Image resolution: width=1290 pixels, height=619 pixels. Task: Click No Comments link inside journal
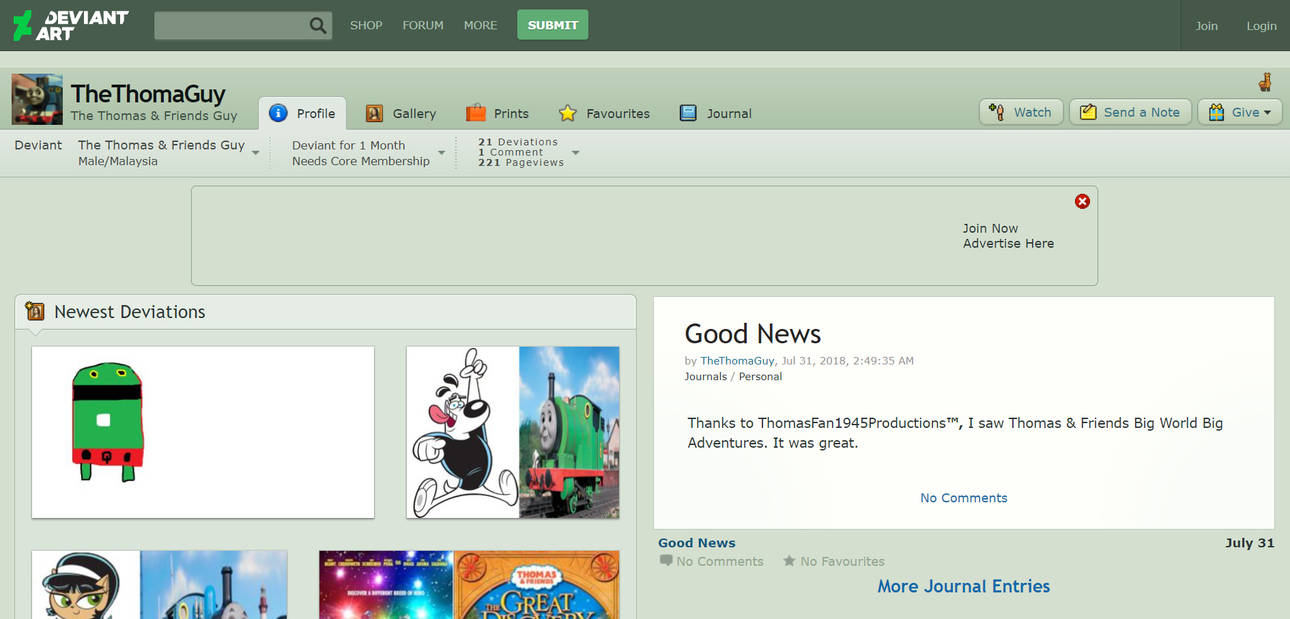pyautogui.click(x=964, y=498)
